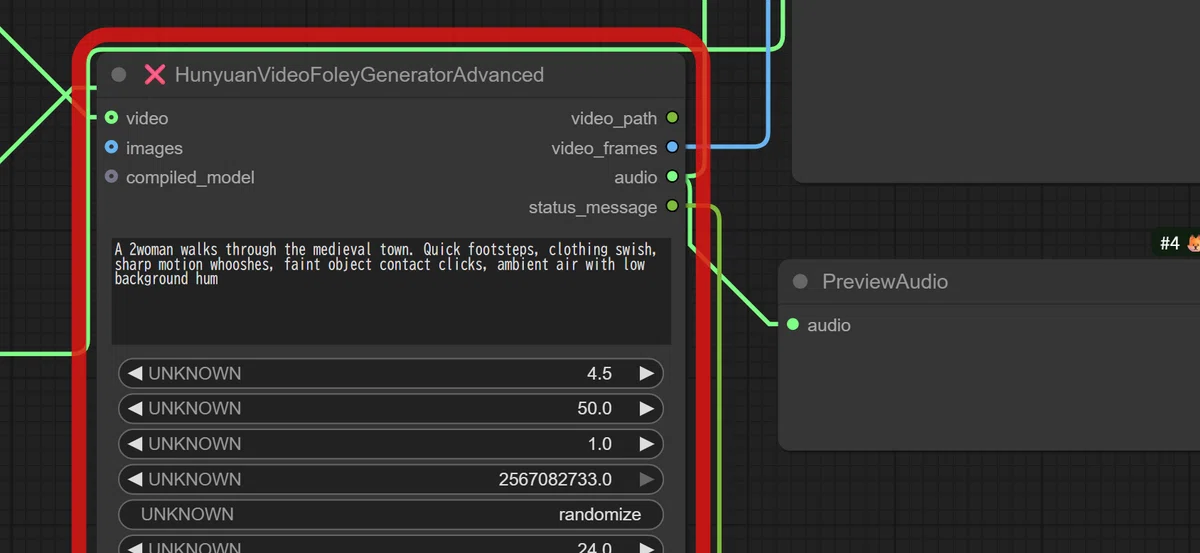1200x553 pixels.
Task: Increase the 2567082733.0 seed value with right arrow
Action: pos(647,479)
